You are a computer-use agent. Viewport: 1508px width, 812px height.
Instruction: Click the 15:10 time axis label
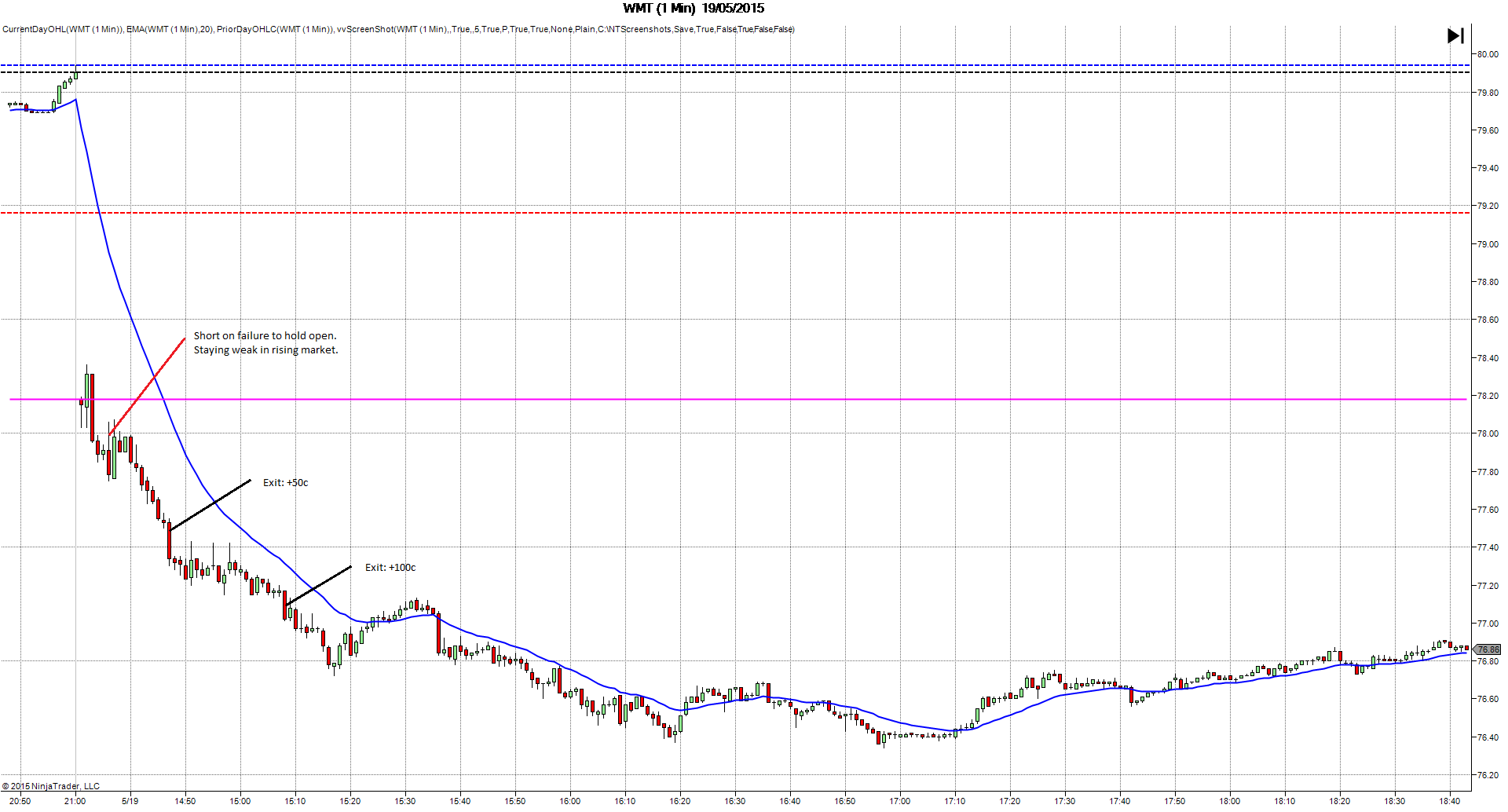295,801
